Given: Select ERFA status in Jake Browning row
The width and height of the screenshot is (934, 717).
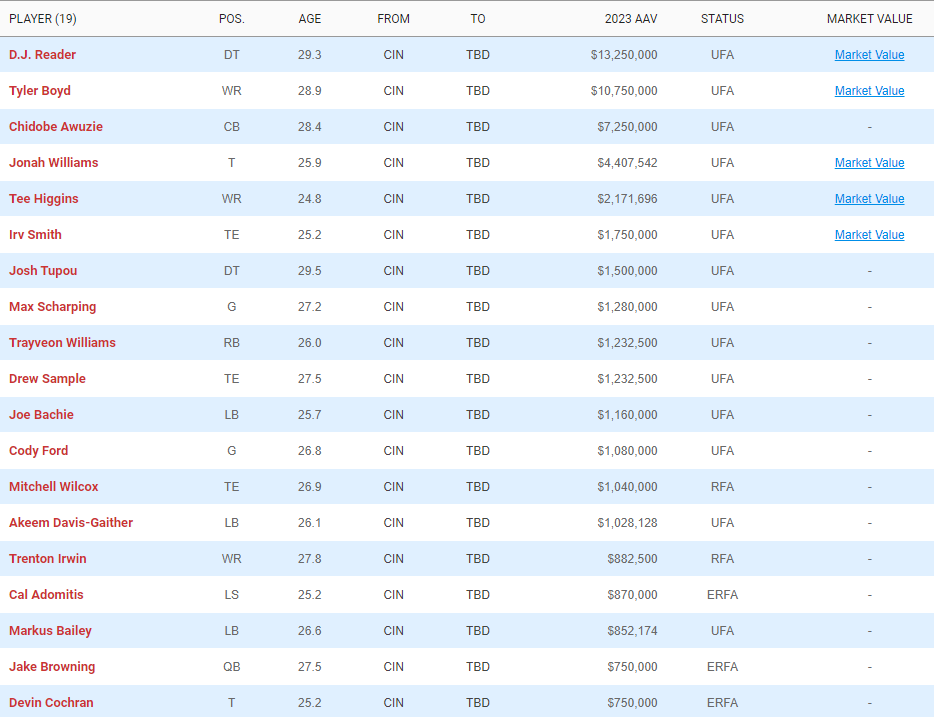Looking at the screenshot, I should click(722, 667).
